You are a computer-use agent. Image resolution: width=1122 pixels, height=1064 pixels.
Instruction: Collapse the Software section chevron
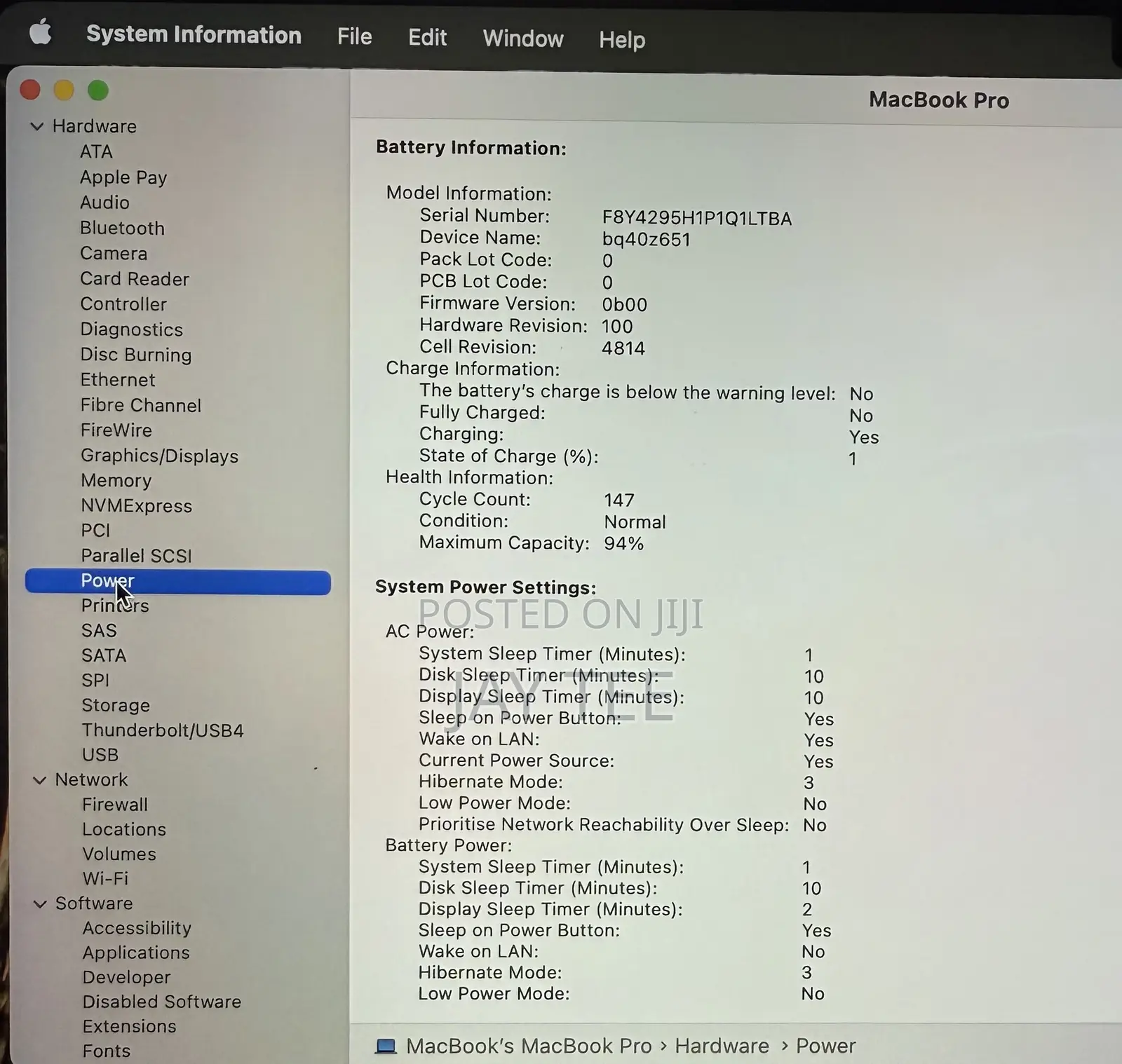coord(41,904)
